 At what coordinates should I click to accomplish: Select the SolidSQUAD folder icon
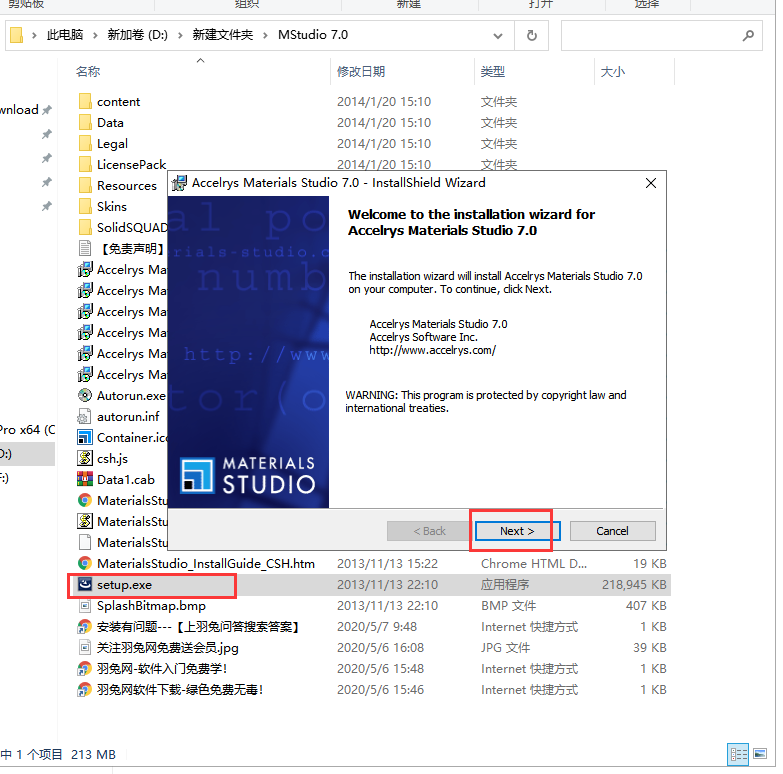[85, 227]
